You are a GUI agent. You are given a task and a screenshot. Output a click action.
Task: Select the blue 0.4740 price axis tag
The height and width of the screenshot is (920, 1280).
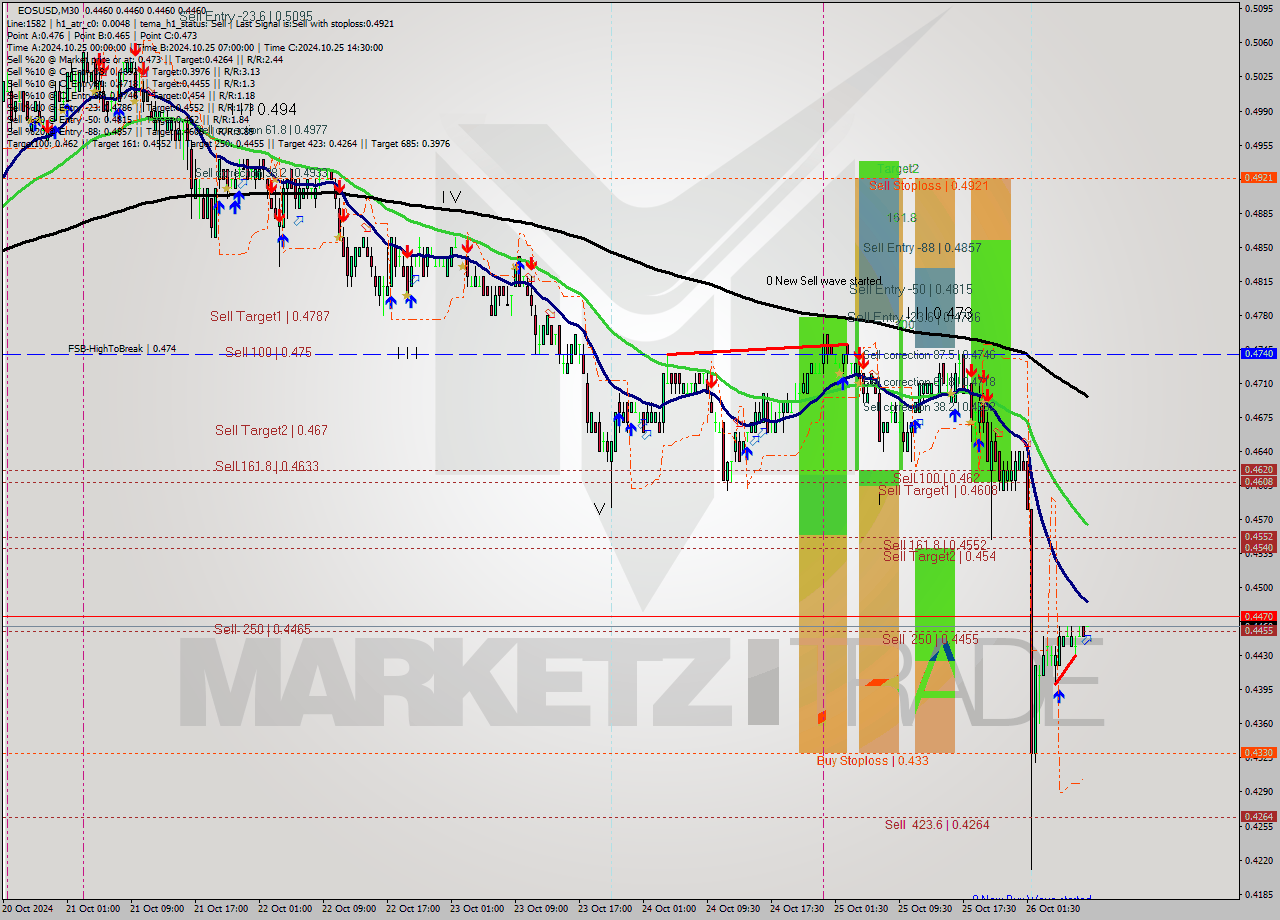point(1258,353)
